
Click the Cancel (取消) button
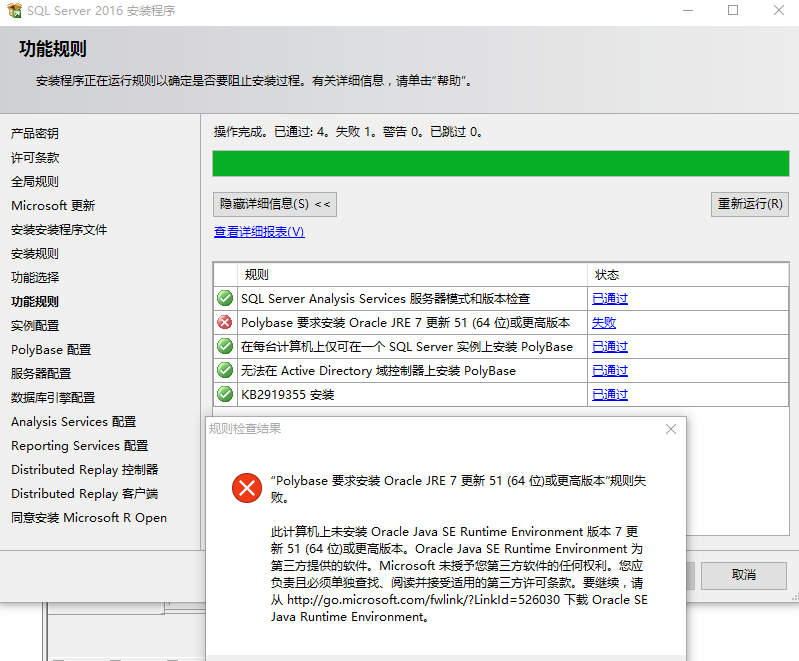click(743, 575)
